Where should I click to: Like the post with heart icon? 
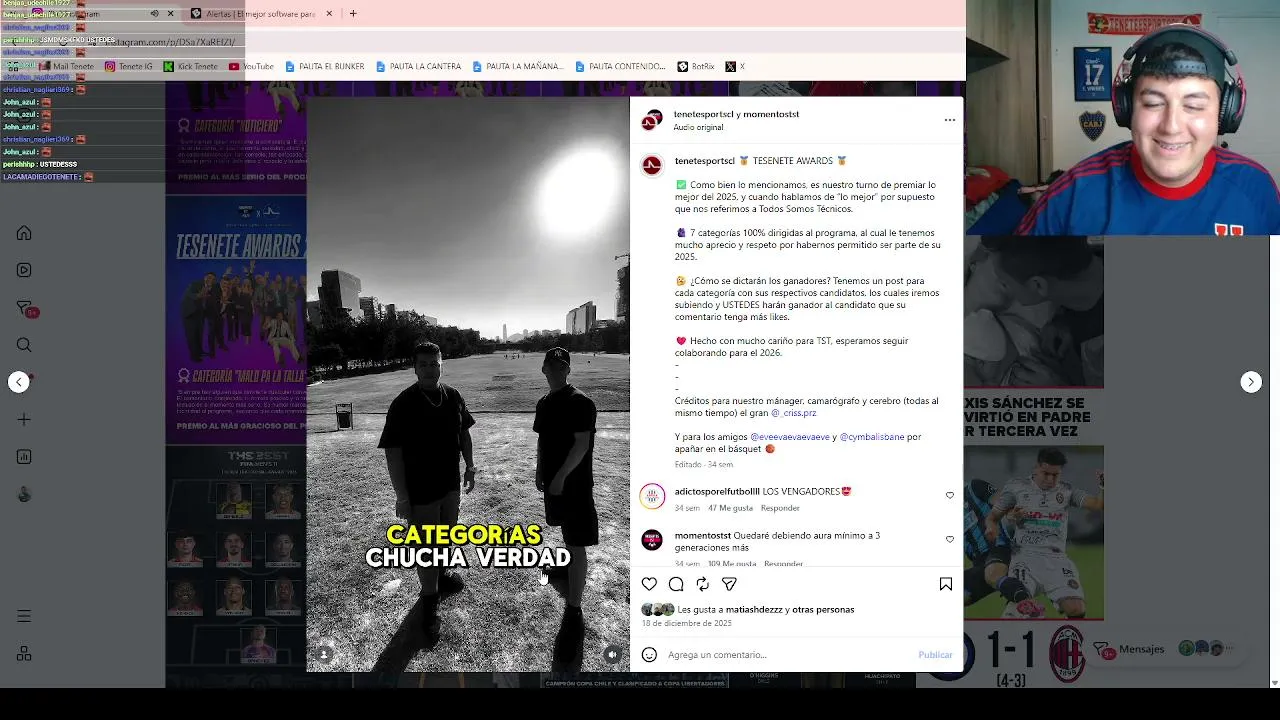pyautogui.click(x=650, y=584)
